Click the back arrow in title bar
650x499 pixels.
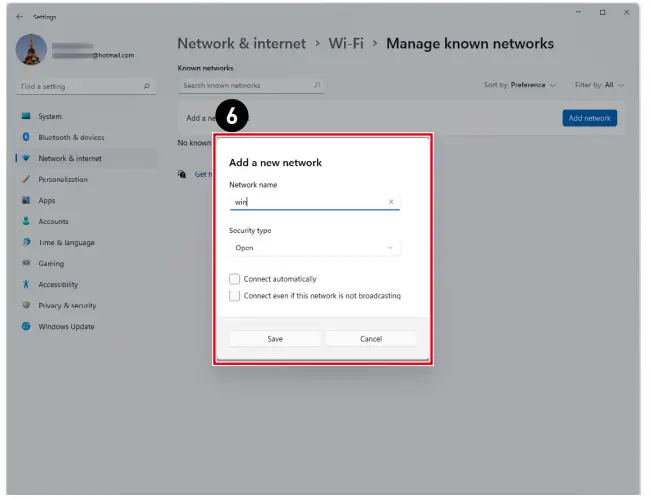[x=20, y=17]
